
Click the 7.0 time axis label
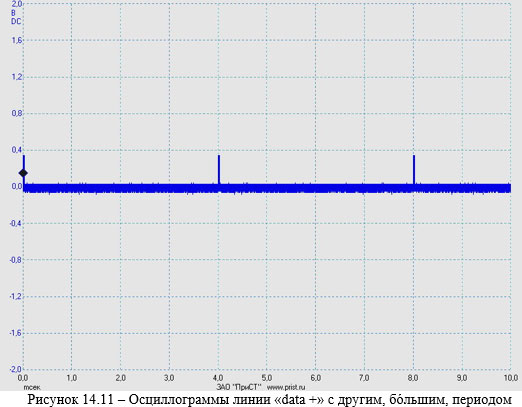tap(364, 378)
